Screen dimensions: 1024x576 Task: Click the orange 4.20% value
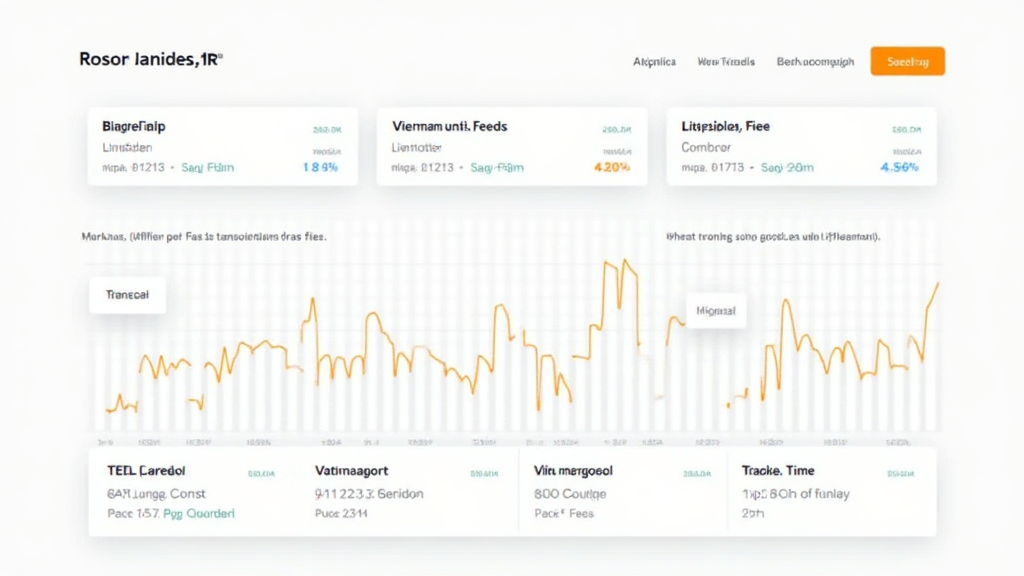612,168
